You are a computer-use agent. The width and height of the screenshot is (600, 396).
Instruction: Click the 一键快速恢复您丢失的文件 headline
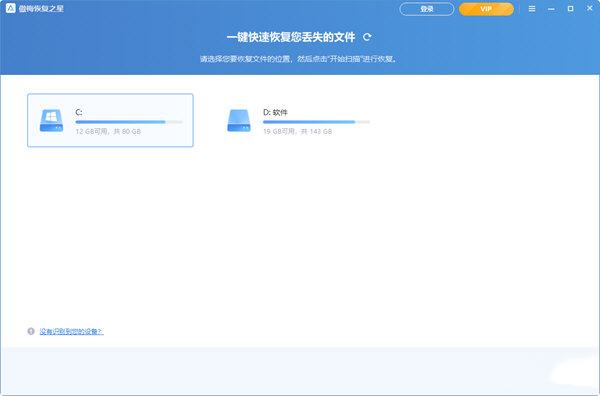(291, 37)
